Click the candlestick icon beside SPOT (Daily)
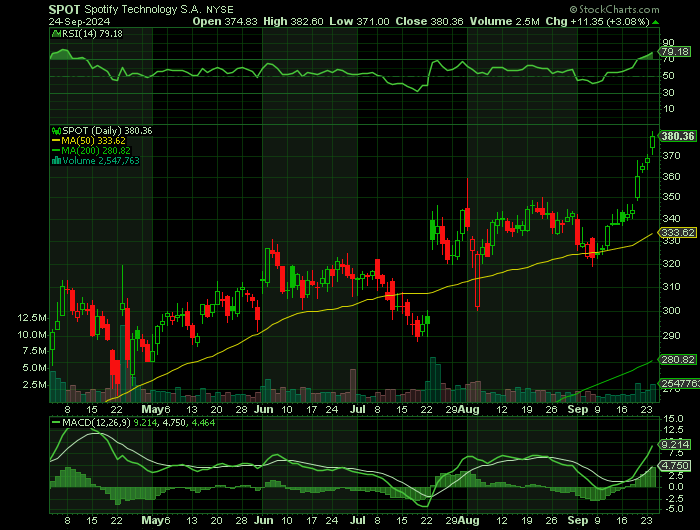Image resolution: width=700 pixels, height=530 pixels. tap(56, 131)
